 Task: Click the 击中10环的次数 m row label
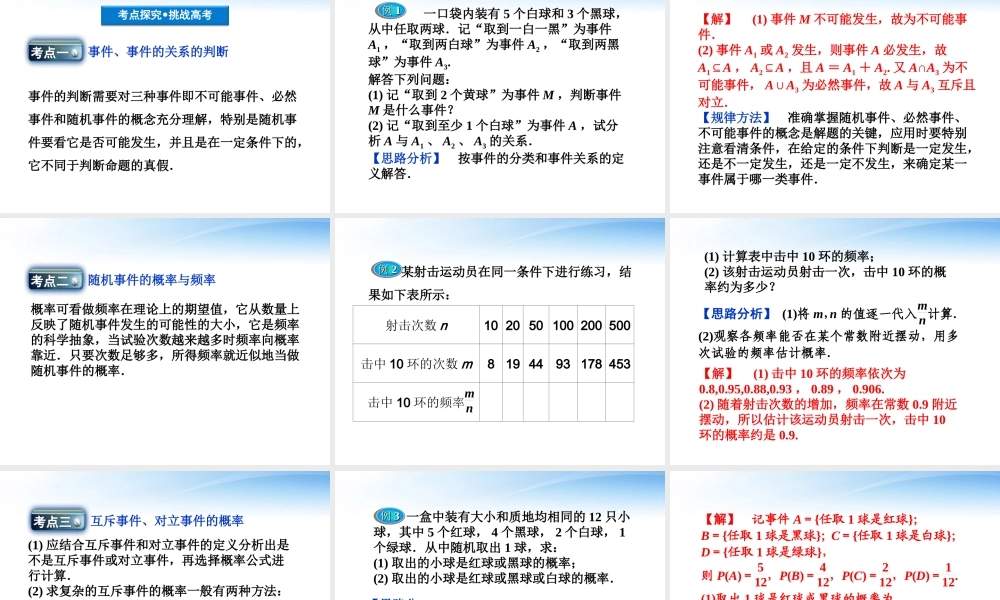416,363
